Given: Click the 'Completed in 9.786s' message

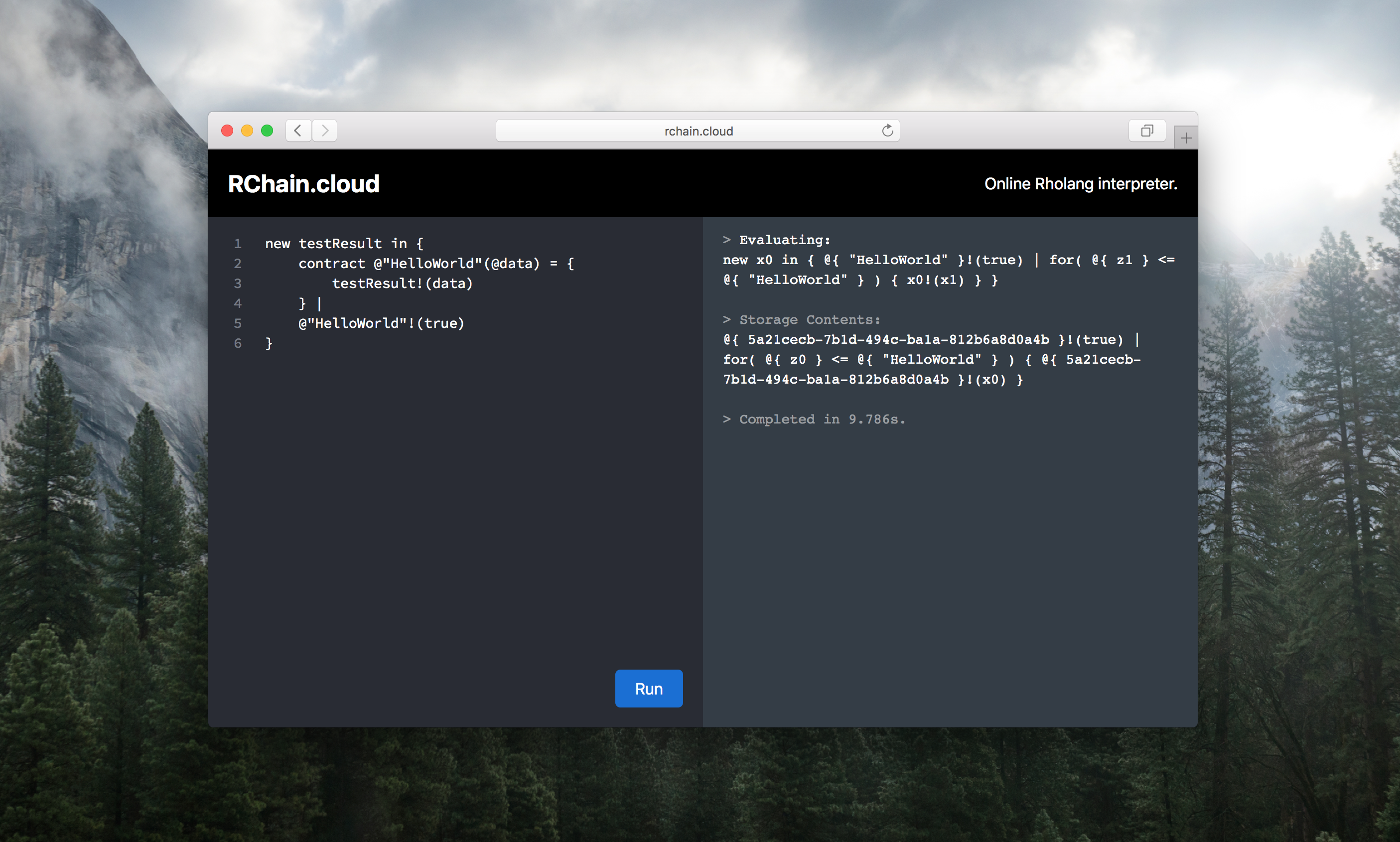Looking at the screenshot, I should [822, 420].
